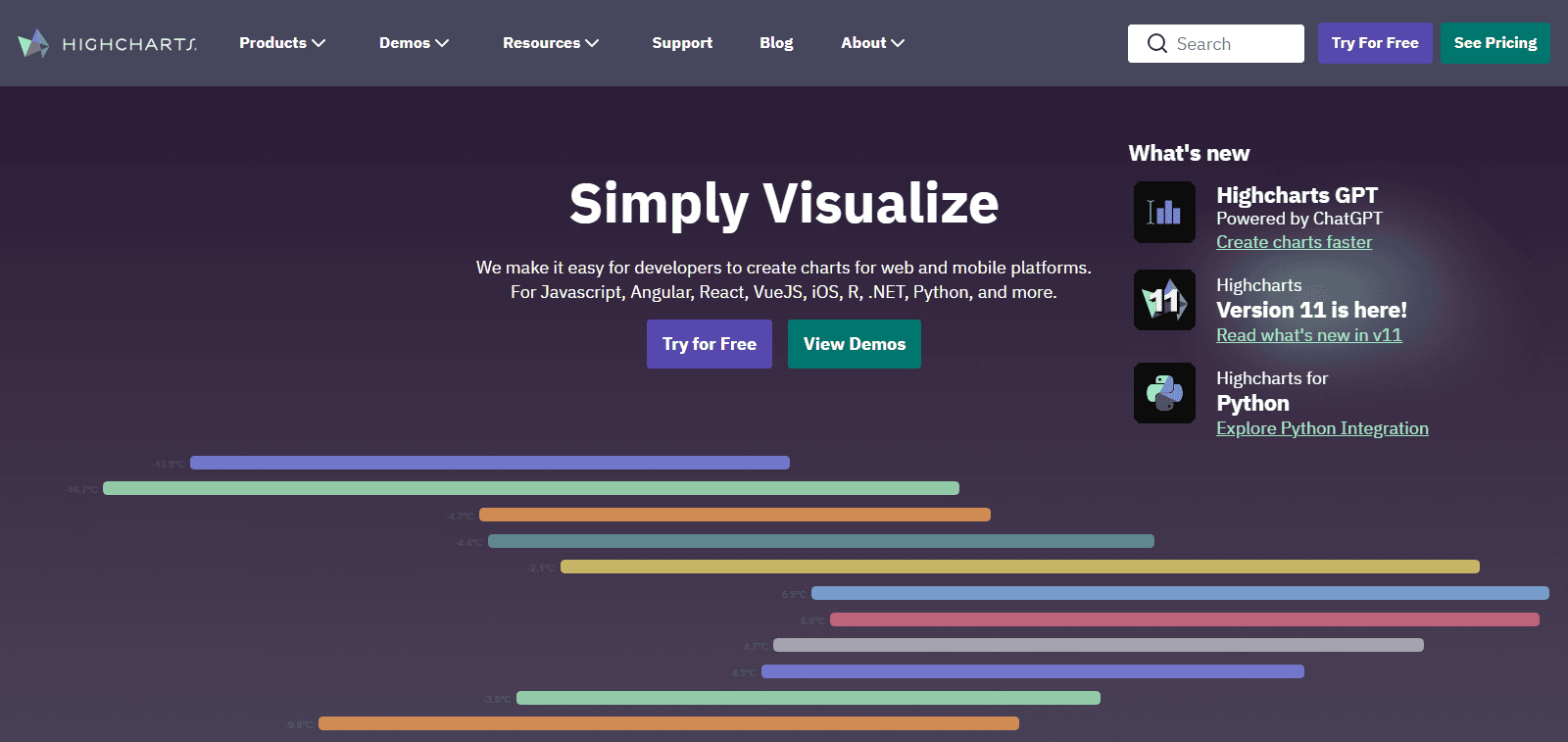Screen dimensions: 1568x742
Task: Go to the Support page
Action: 682,43
